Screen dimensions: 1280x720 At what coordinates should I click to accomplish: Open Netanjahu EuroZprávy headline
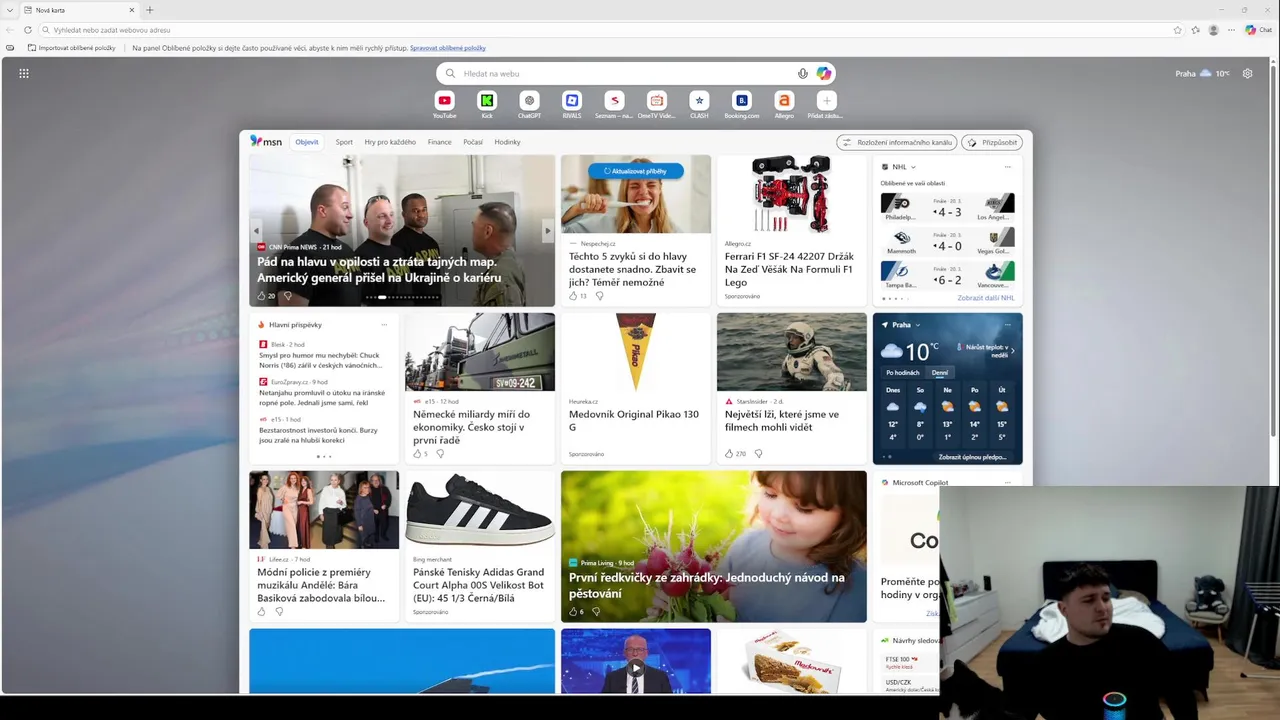point(324,398)
